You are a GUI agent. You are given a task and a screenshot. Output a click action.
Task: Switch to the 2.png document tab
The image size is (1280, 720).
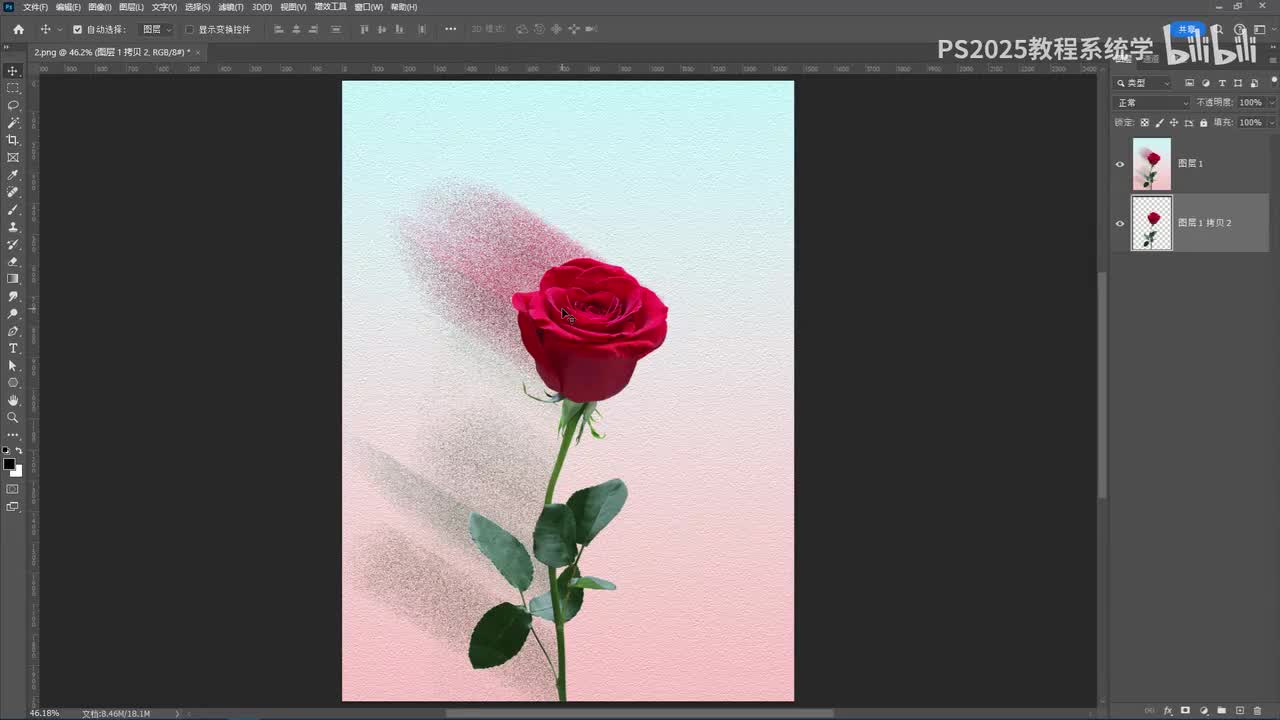[x=112, y=52]
